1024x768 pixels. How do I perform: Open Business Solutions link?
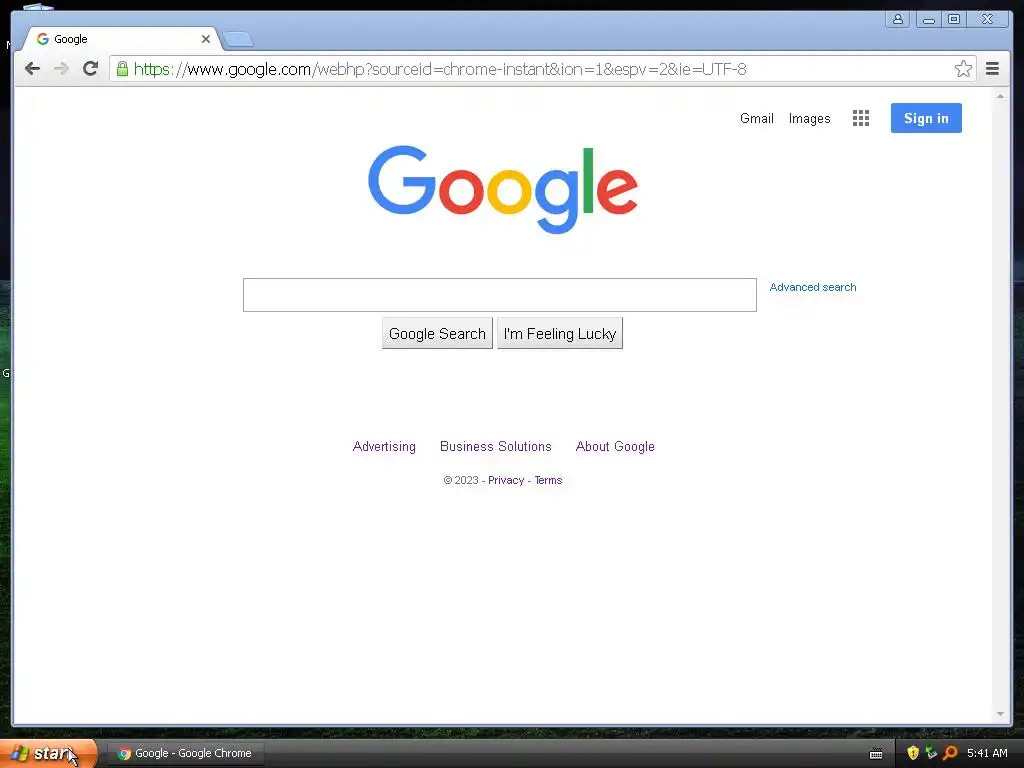tap(496, 447)
